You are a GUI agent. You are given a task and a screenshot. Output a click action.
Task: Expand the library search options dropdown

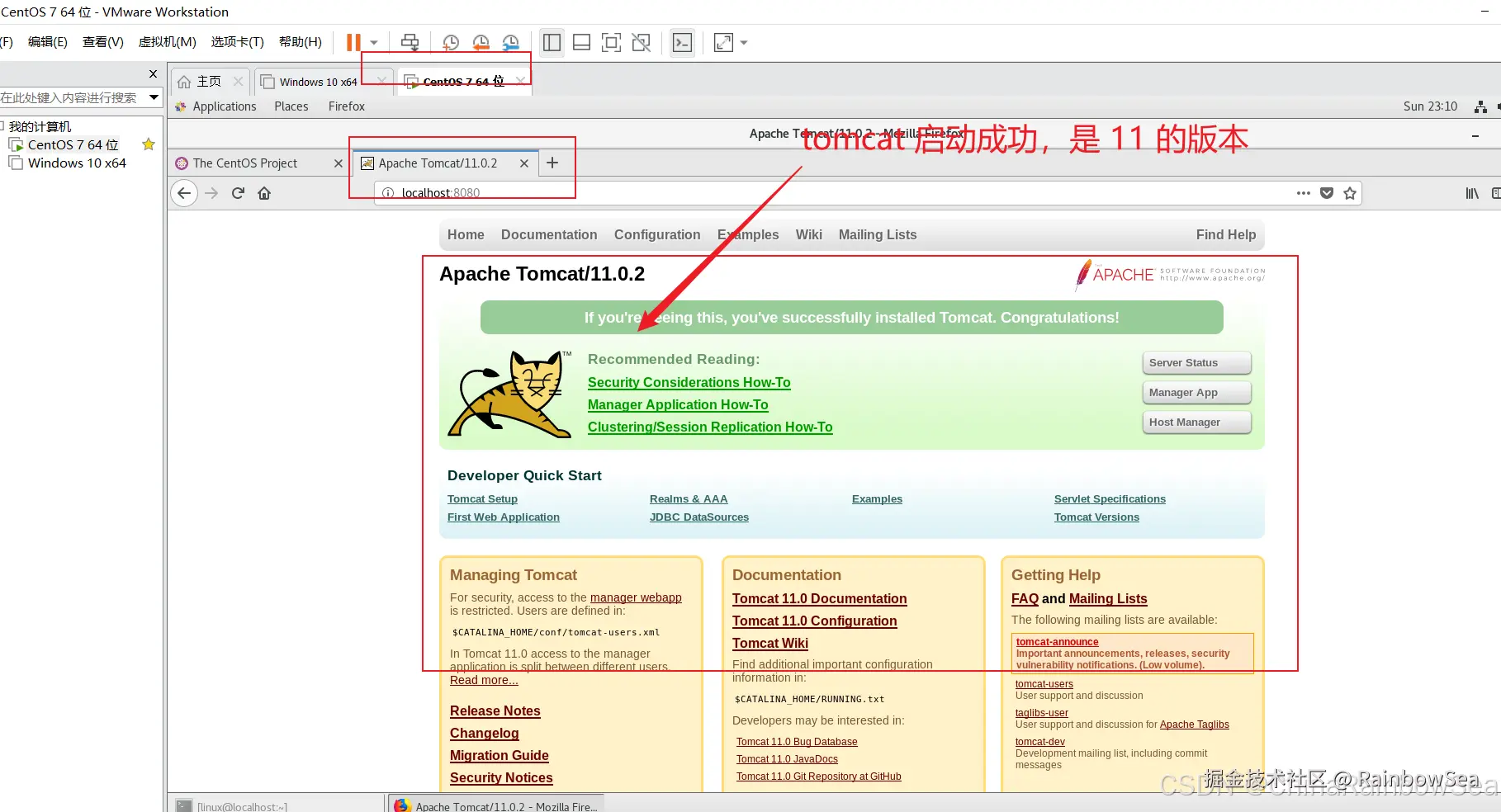coord(154,97)
